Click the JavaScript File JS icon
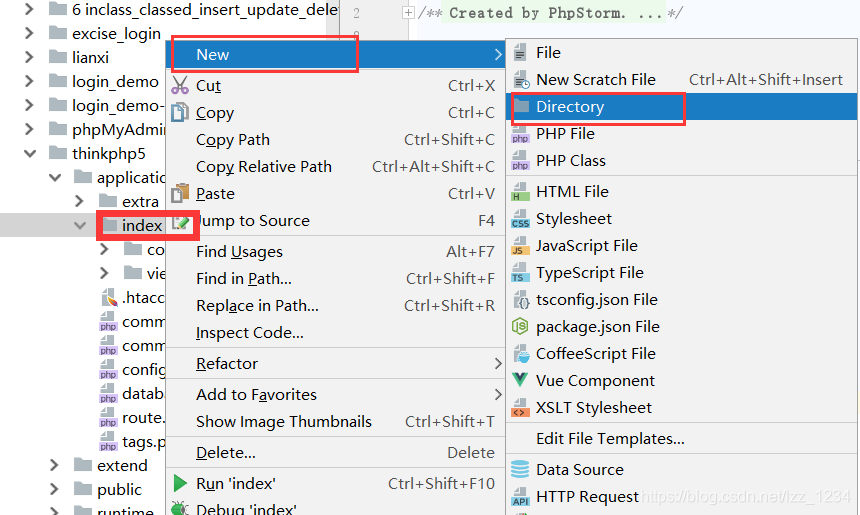The image size is (860, 515). pyautogui.click(x=520, y=246)
